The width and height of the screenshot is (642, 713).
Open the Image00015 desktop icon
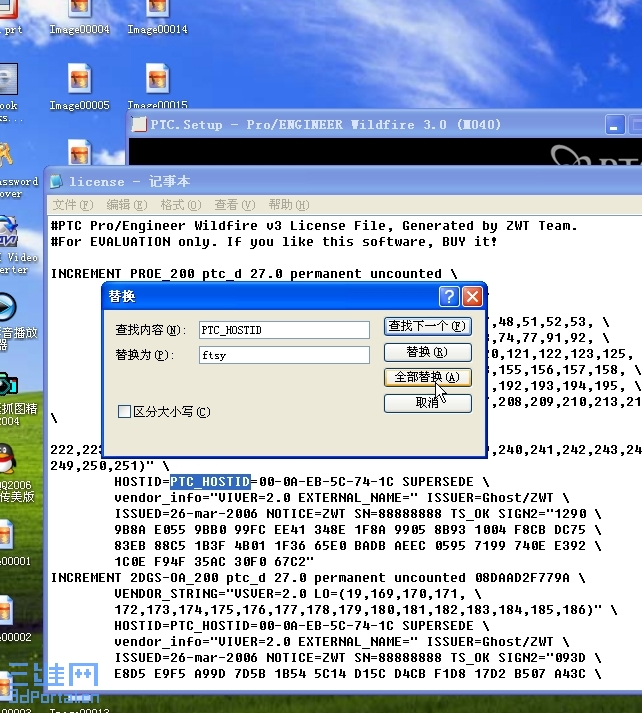point(157,86)
